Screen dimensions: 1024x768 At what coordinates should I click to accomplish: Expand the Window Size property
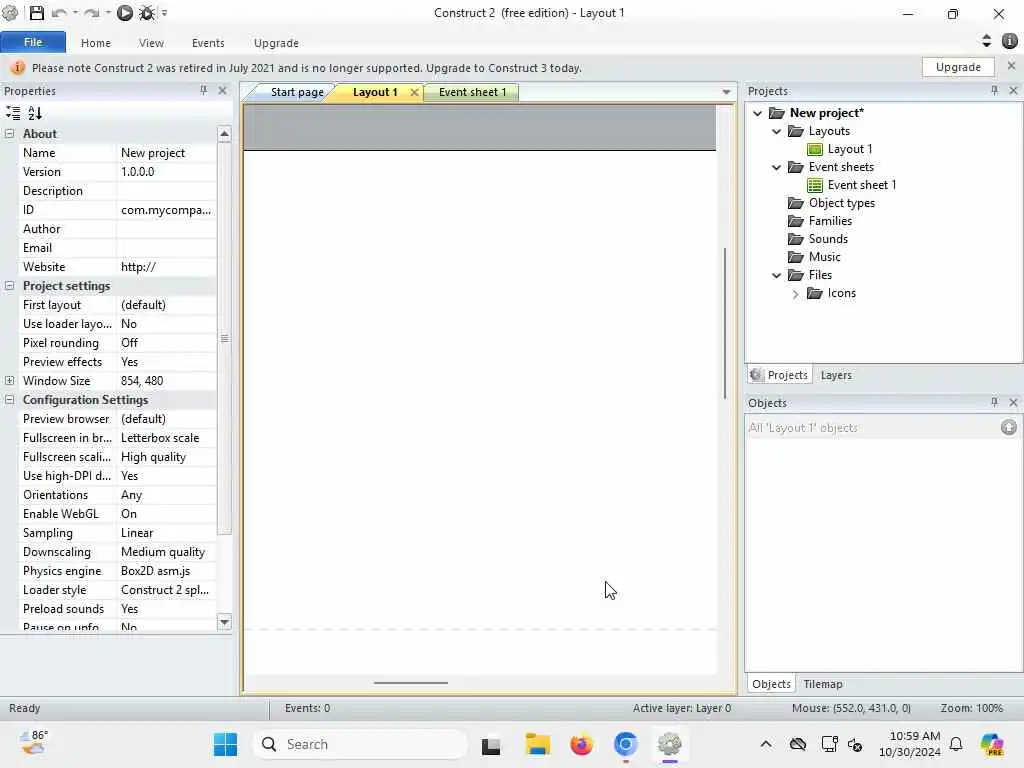(x=10, y=381)
